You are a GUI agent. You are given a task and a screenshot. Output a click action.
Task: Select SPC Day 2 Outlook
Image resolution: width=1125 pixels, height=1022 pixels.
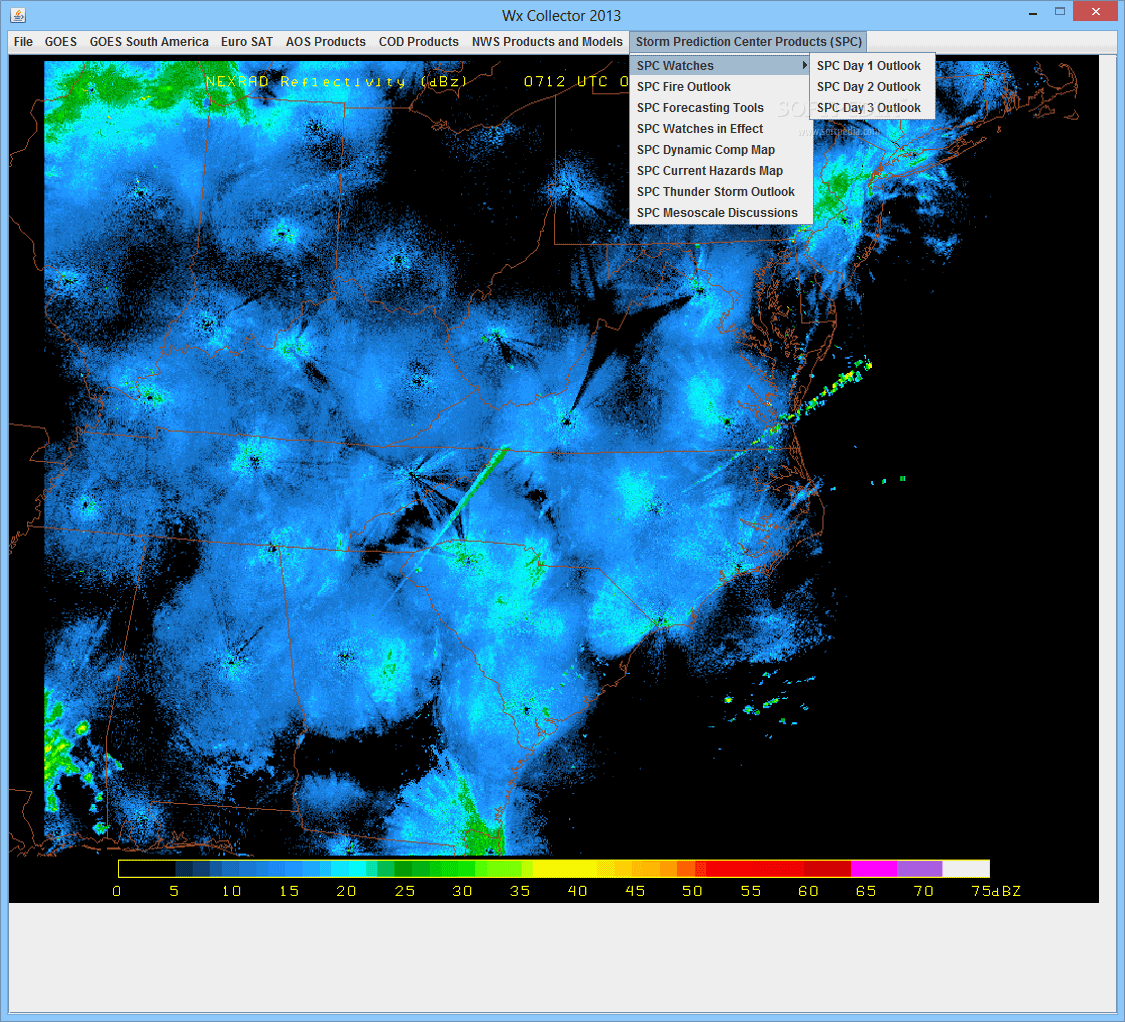[x=872, y=87]
